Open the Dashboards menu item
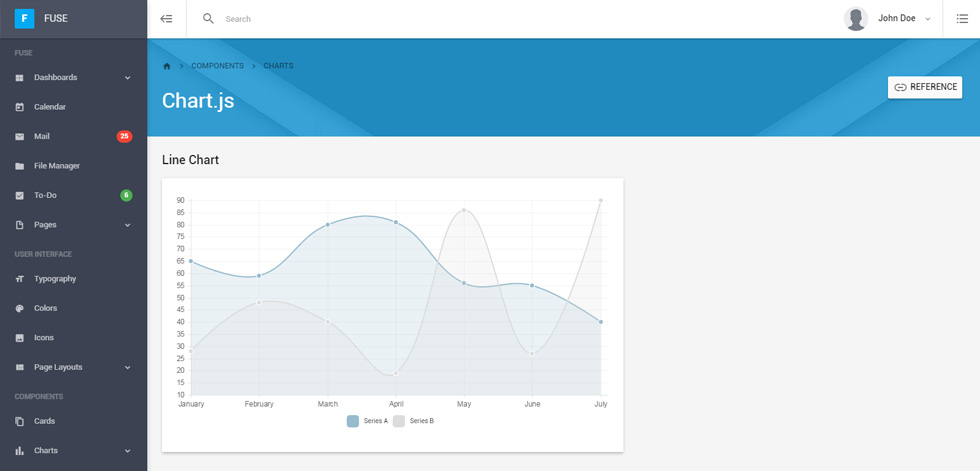 tap(73, 77)
